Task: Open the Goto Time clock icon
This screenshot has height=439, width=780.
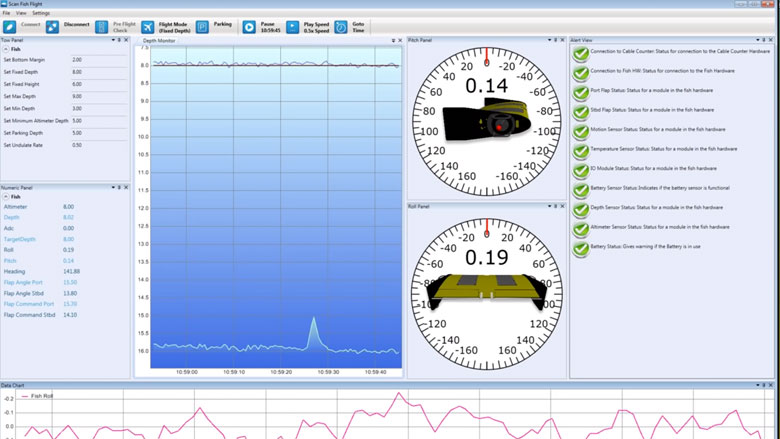Action: tap(341, 26)
